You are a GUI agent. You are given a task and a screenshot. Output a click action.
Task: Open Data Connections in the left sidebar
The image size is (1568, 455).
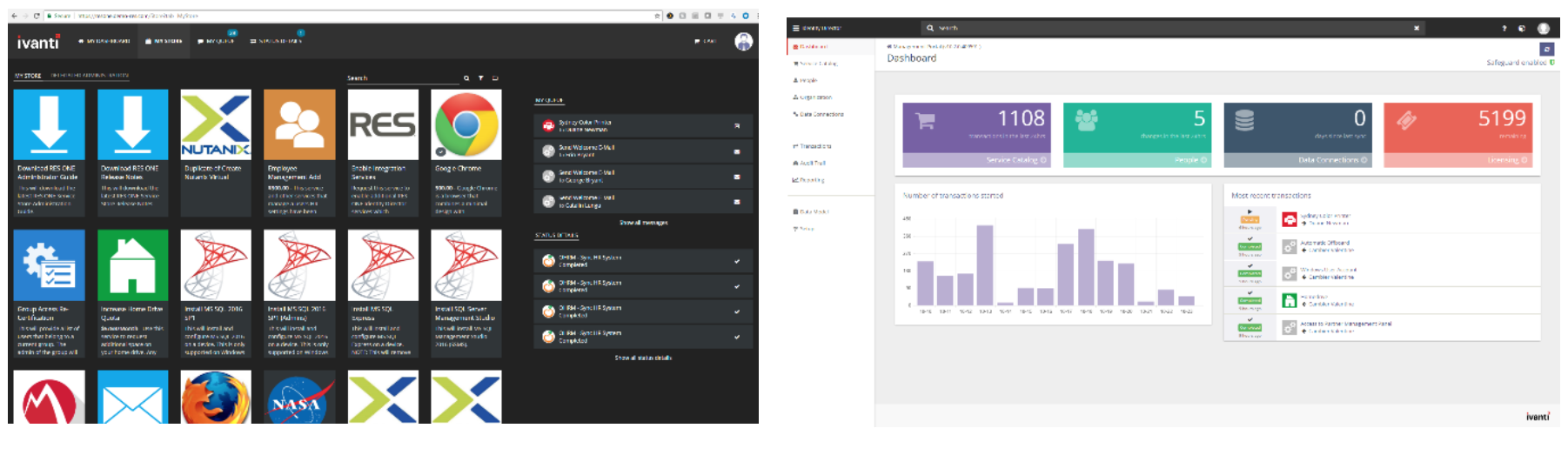click(x=818, y=114)
